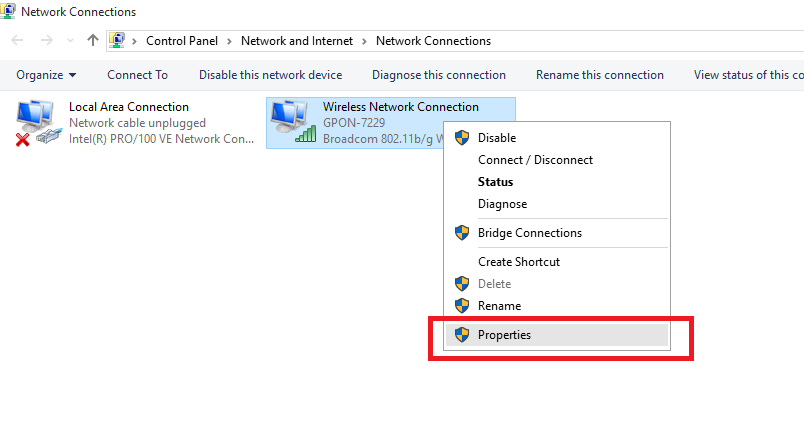The image size is (809, 448).
Task: Click the Up arrow navigation icon
Action: [93, 40]
